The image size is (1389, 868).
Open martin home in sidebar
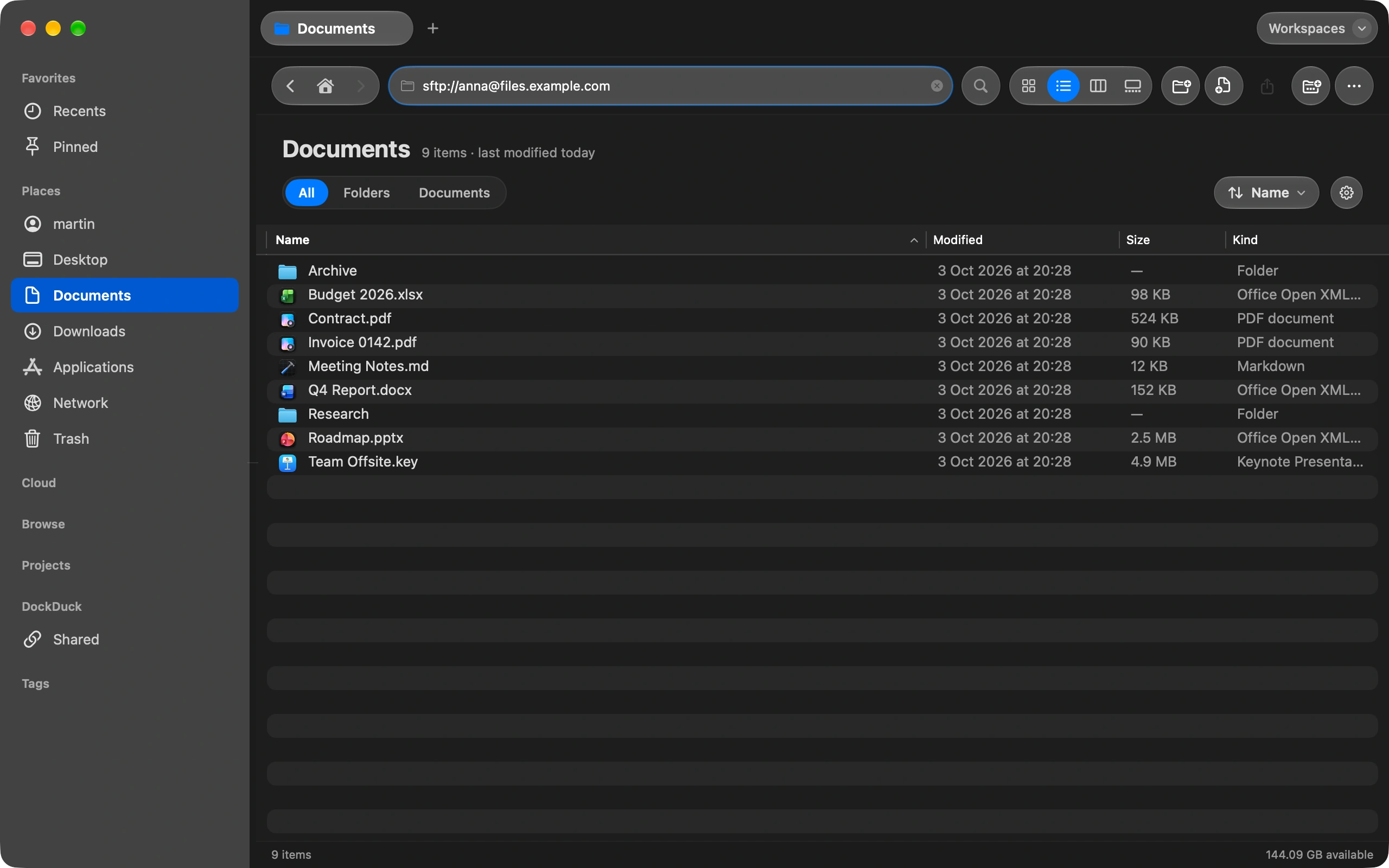point(125,224)
